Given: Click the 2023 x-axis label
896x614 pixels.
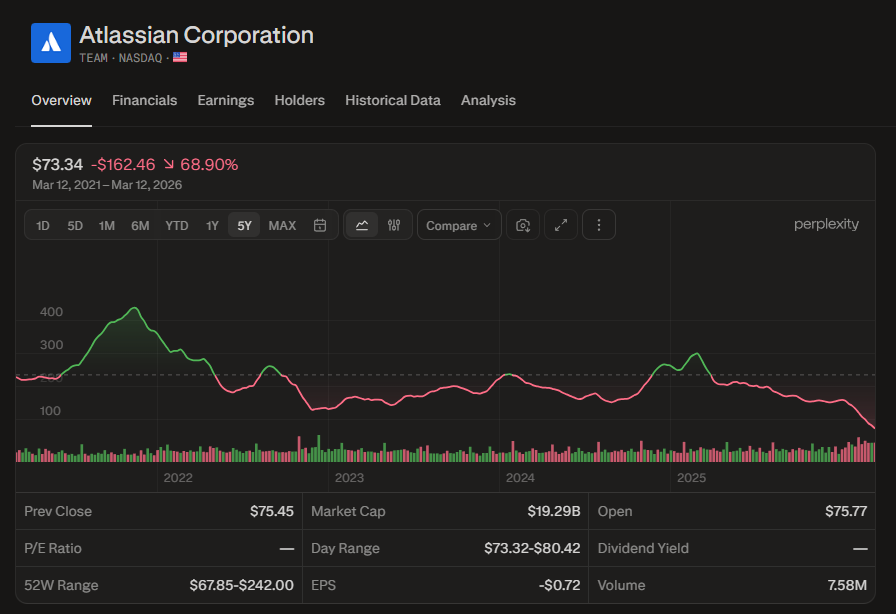Looking at the screenshot, I should [349, 478].
